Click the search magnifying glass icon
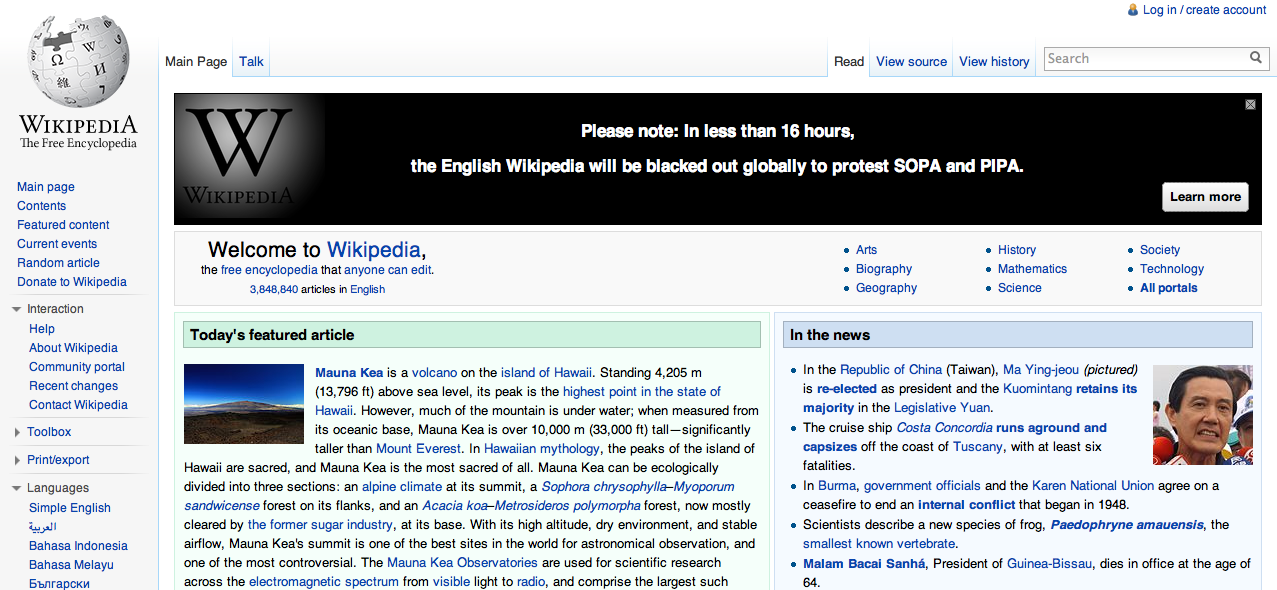Image resolution: width=1277 pixels, height=590 pixels. click(1256, 58)
